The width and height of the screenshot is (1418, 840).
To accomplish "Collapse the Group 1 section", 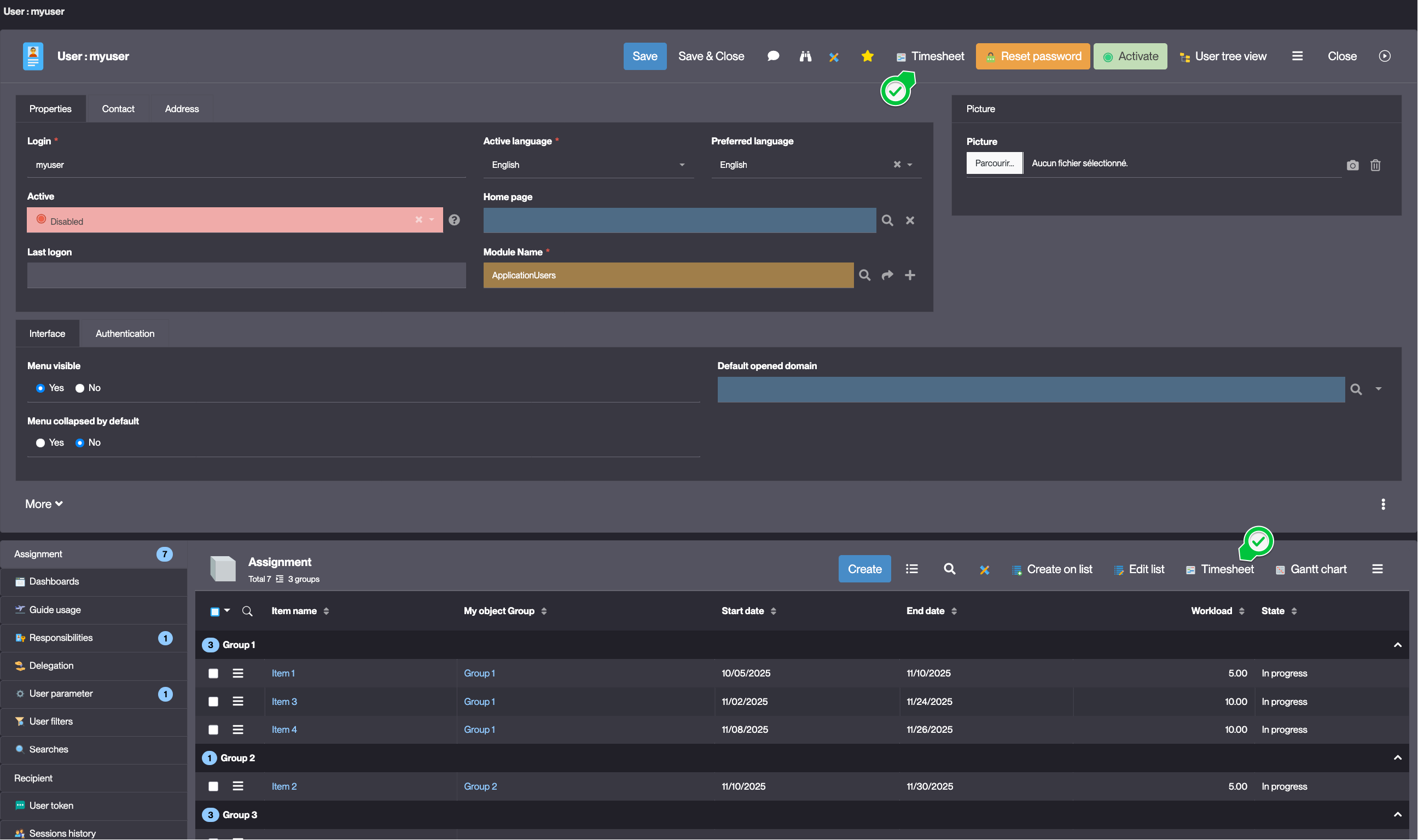I will point(1397,645).
